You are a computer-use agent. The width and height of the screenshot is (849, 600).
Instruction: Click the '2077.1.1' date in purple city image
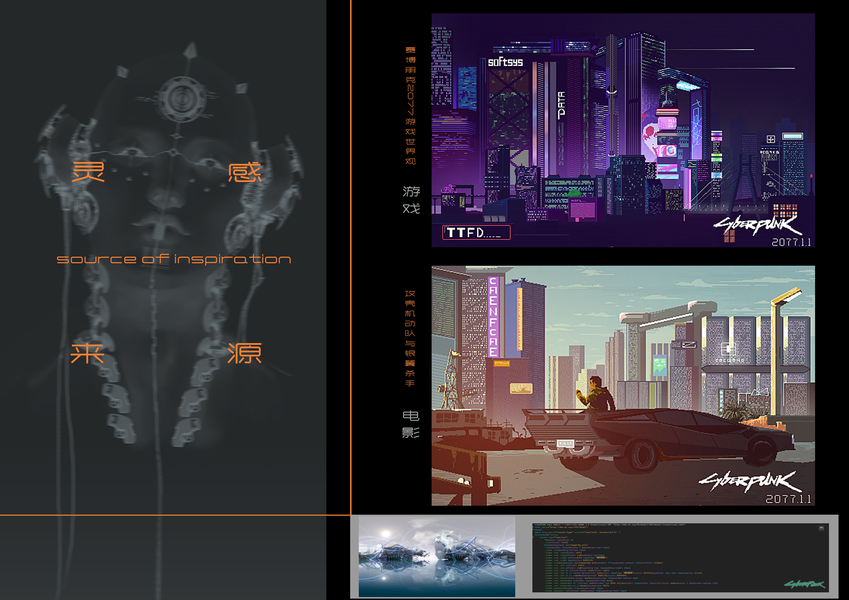[x=791, y=242]
